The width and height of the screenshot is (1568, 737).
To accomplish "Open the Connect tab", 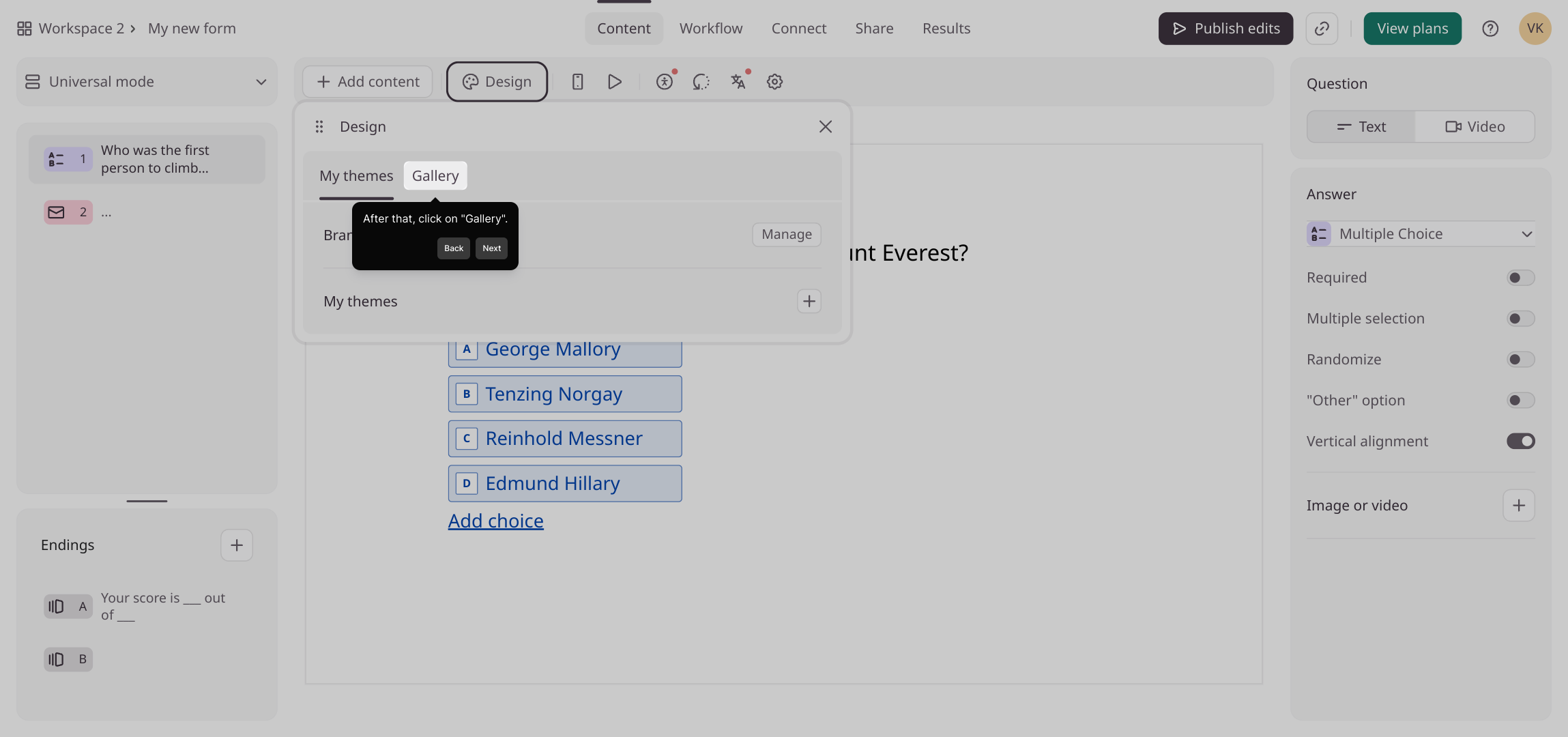I will [x=799, y=29].
